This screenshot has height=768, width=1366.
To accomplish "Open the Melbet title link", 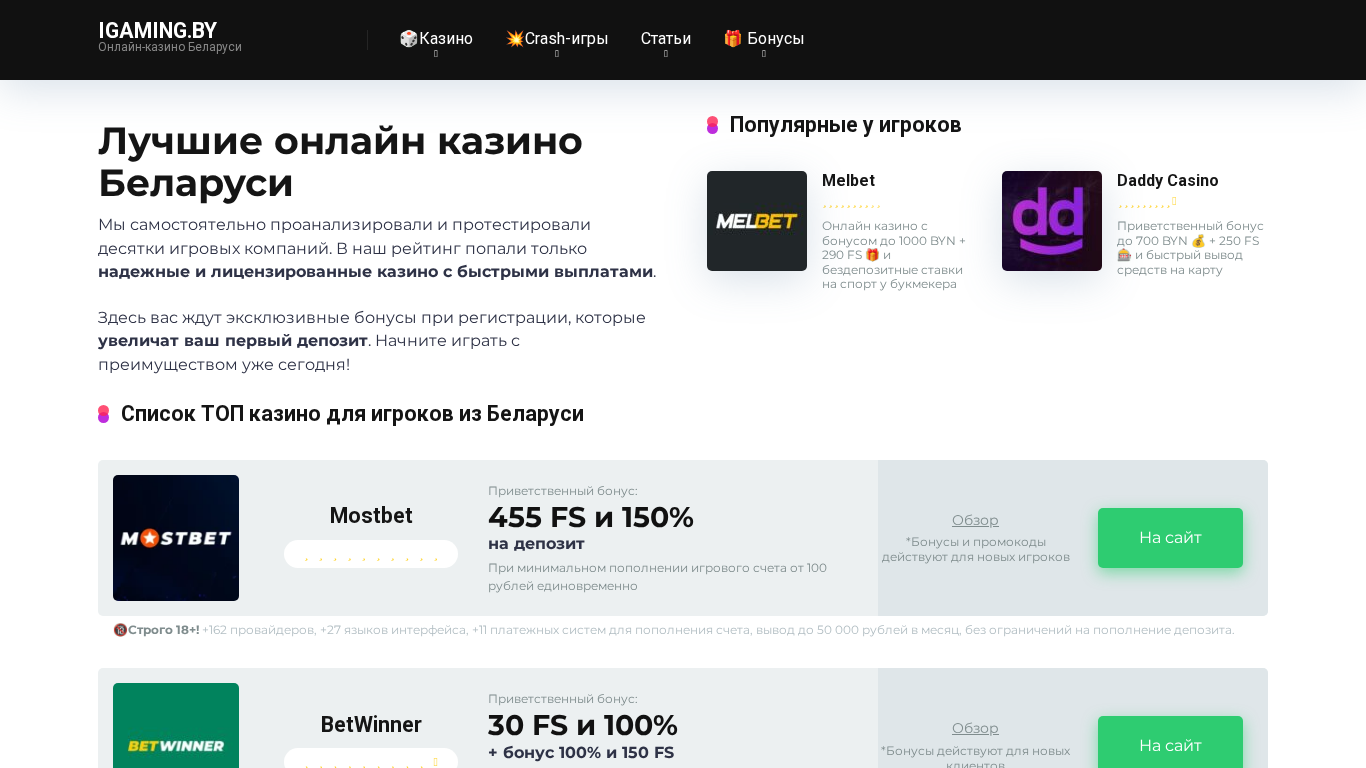I will click(848, 181).
